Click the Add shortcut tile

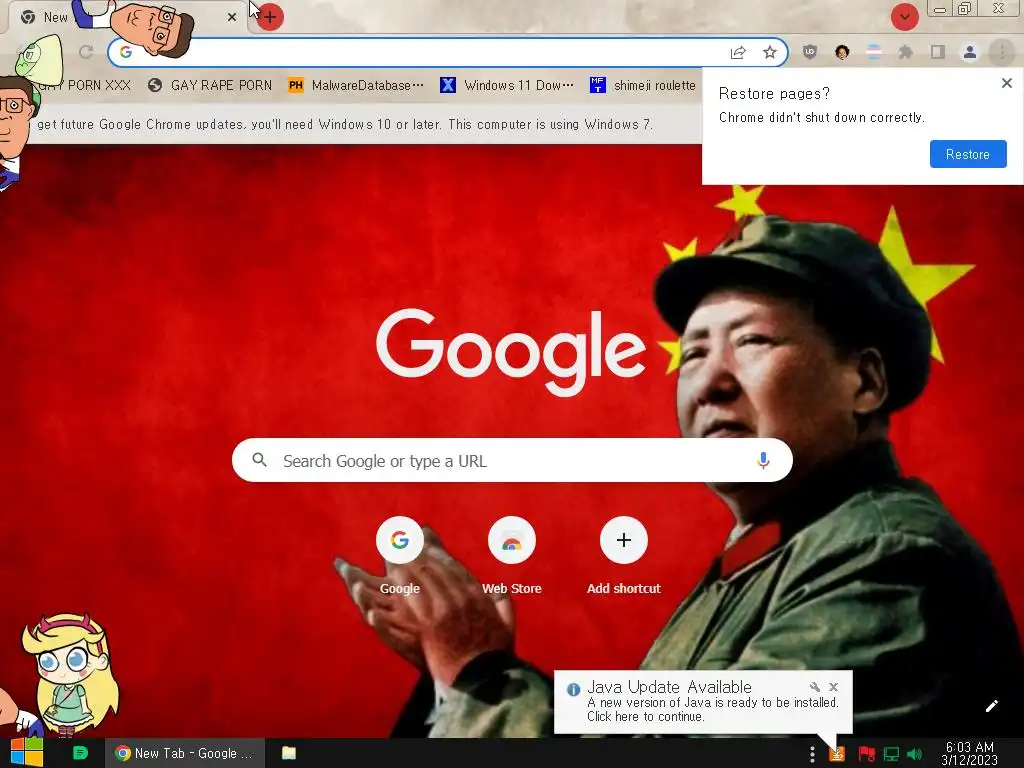[624, 556]
